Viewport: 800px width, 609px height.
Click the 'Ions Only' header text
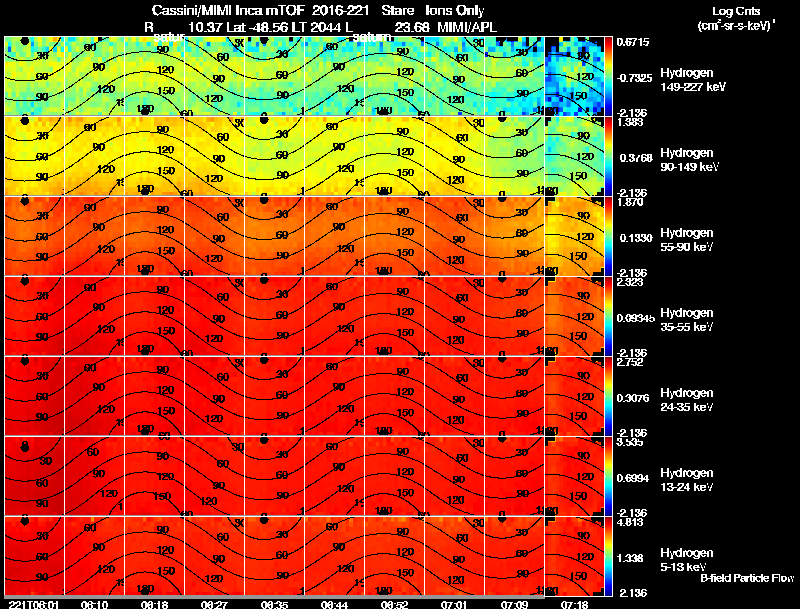(x=455, y=10)
